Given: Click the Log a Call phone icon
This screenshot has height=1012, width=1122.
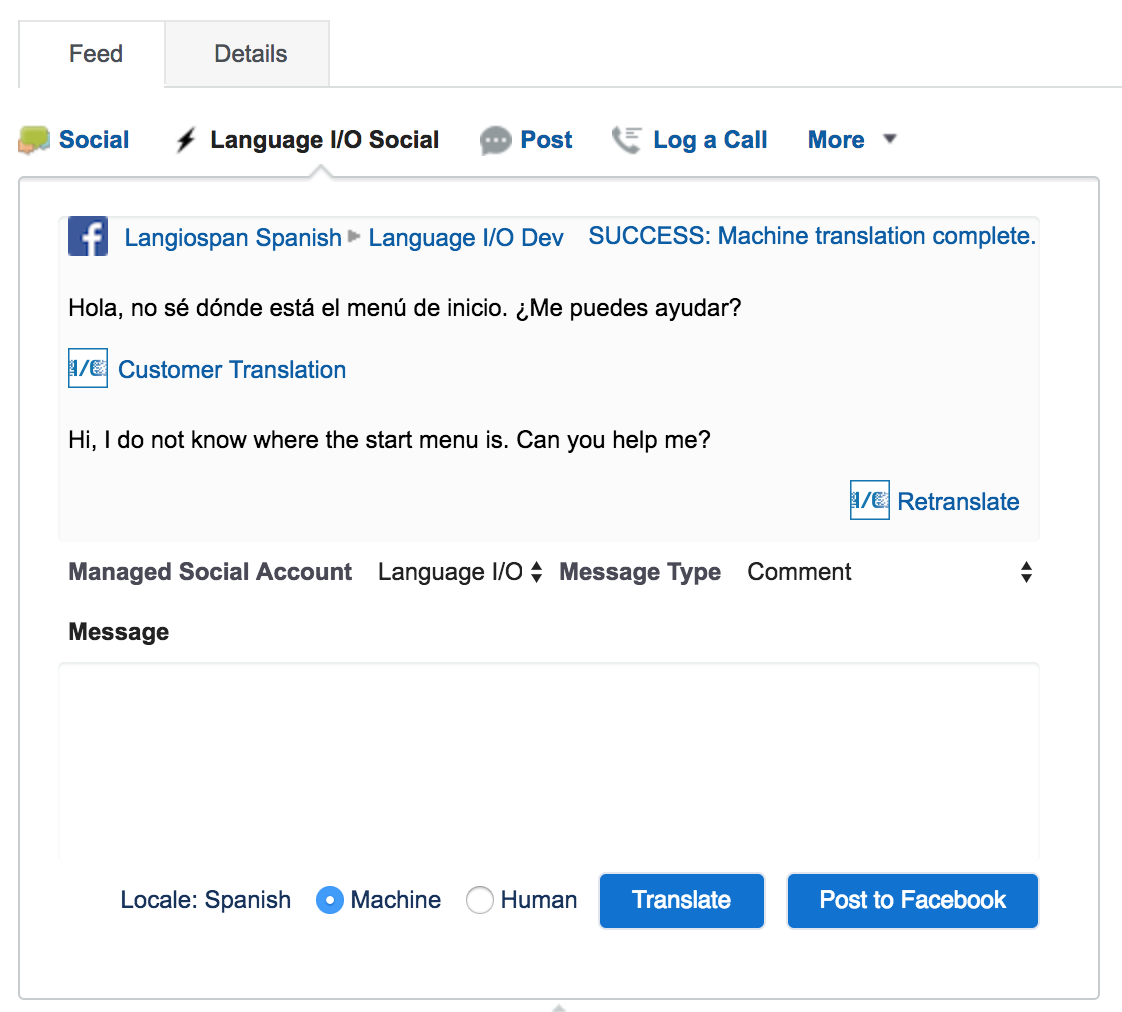Looking at the screenshot, I should pyautogui.click(x=627, y=140).
